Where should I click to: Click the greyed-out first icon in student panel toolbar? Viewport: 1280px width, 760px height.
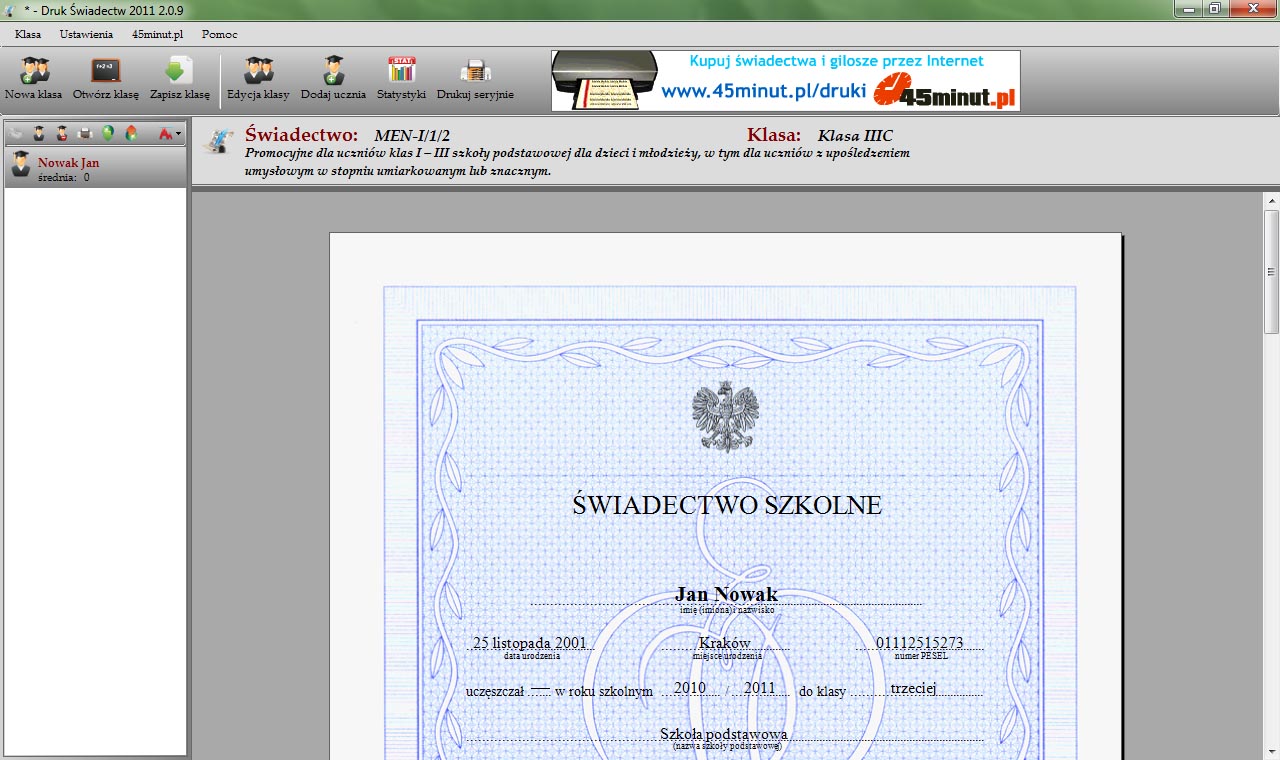(16, 133)
